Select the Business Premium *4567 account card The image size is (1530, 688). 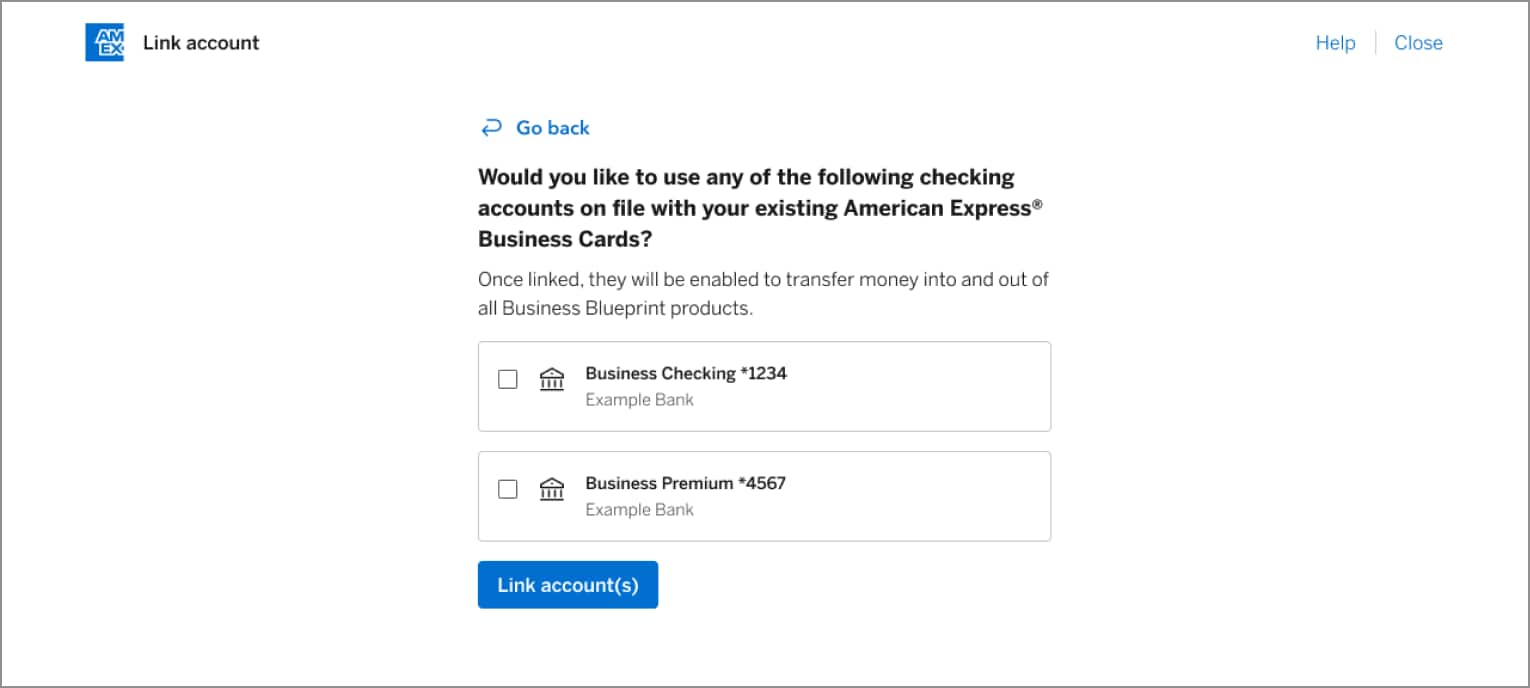click(764, 496)
